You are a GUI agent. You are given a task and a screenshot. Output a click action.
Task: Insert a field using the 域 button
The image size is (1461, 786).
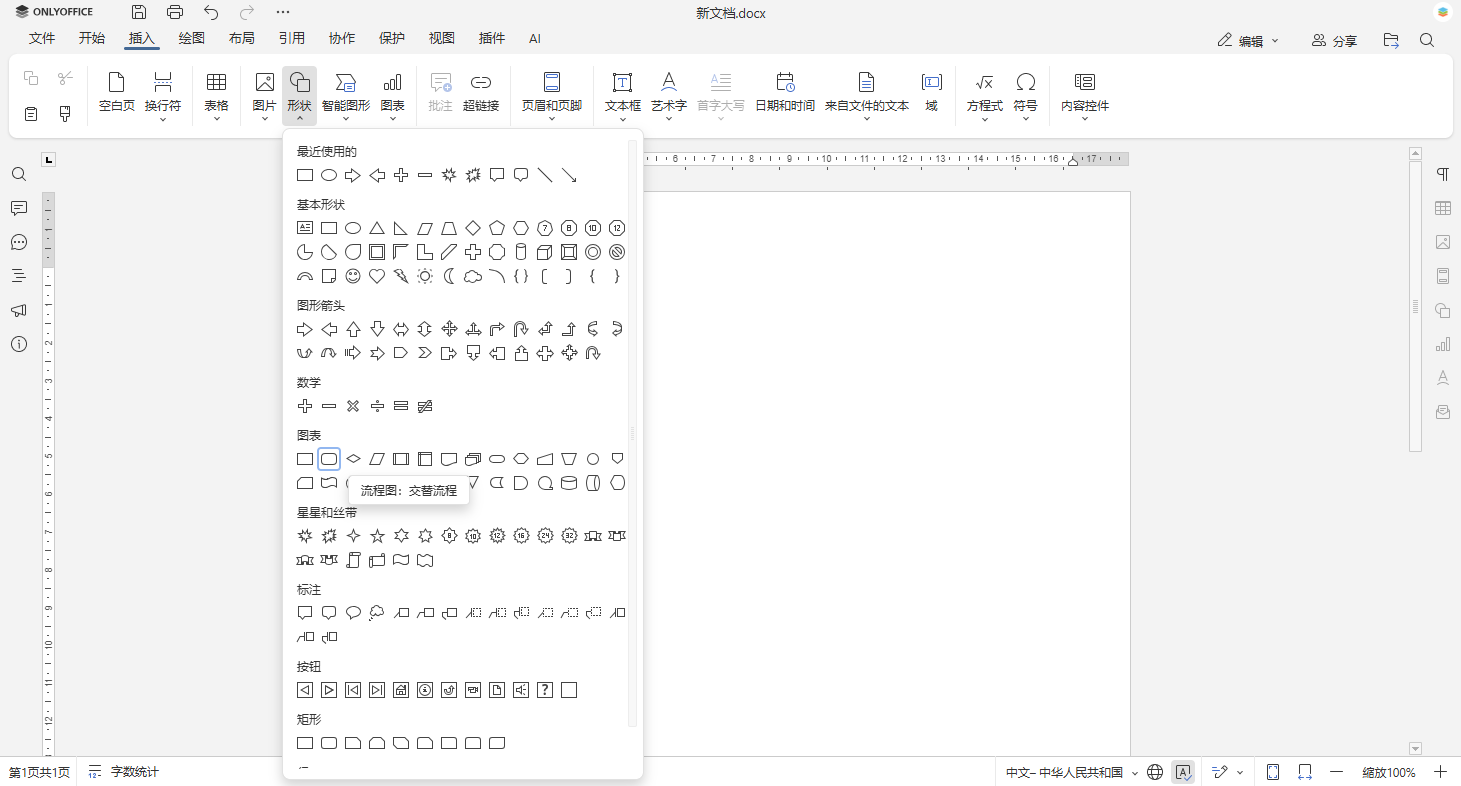click(x=932, y=92)
